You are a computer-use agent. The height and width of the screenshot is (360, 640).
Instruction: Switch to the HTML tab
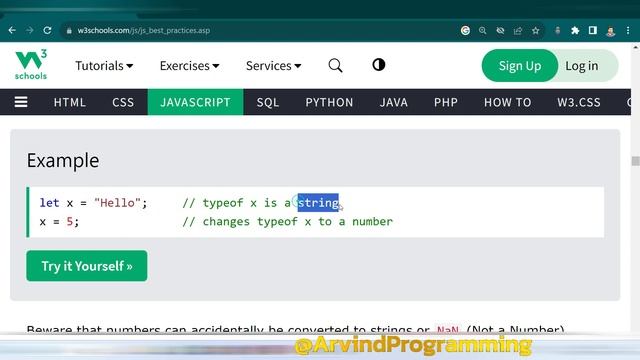coord(70,102)
